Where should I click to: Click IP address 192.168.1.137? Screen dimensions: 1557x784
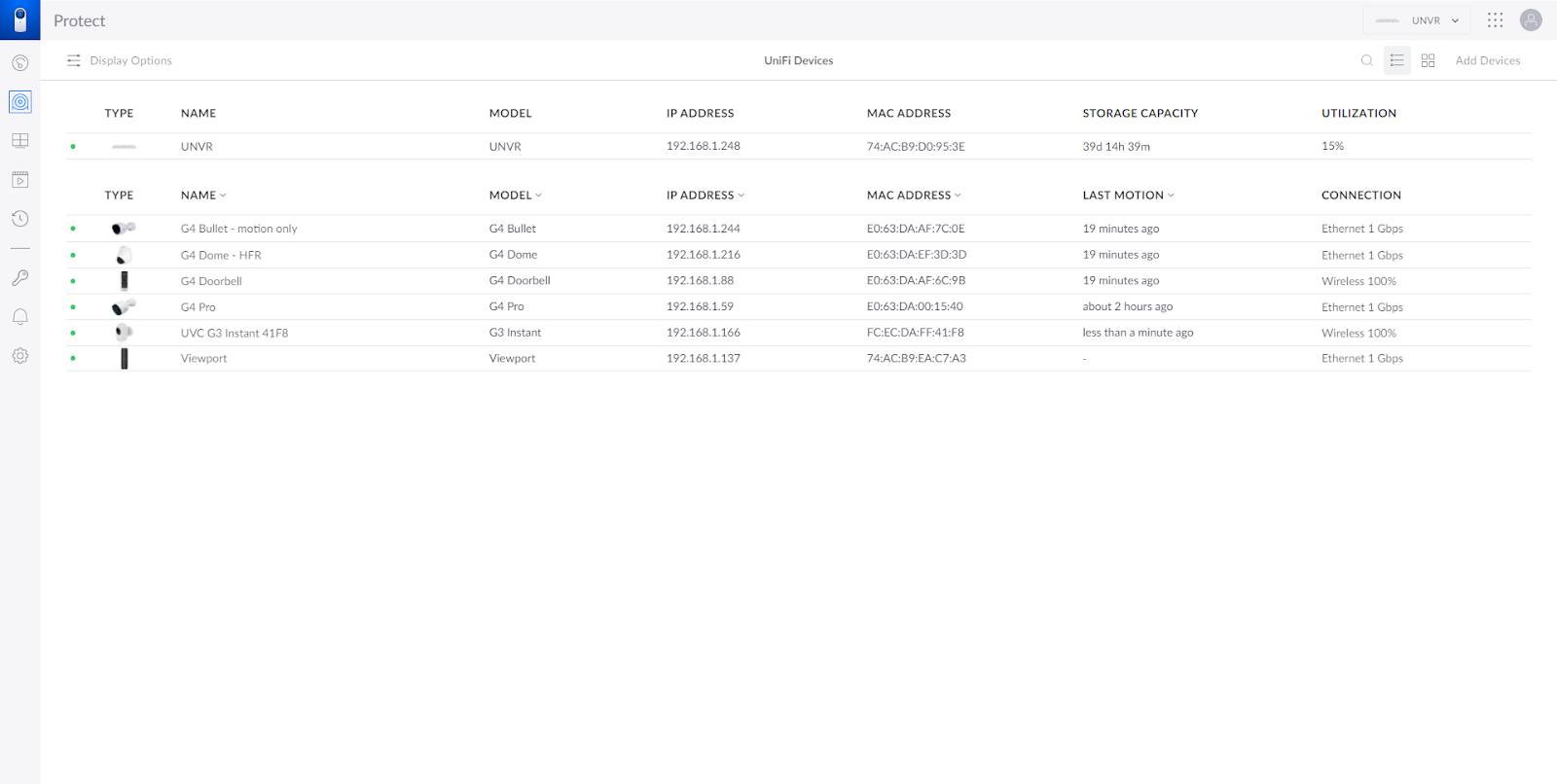(703, 358)
